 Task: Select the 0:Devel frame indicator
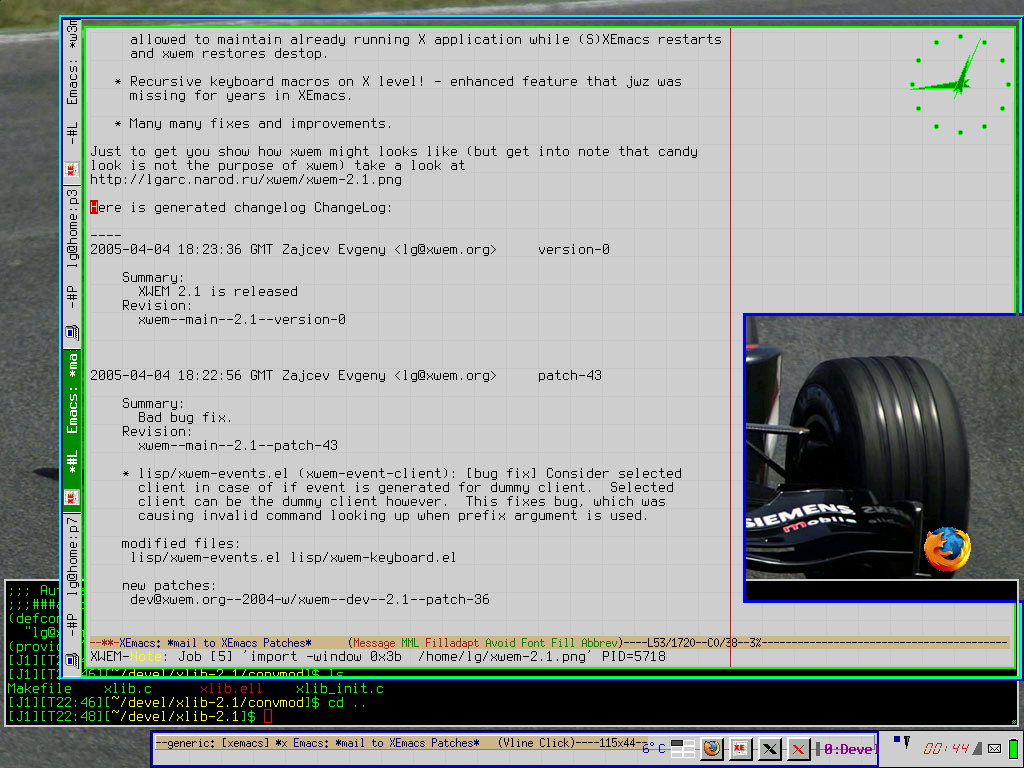849,749
